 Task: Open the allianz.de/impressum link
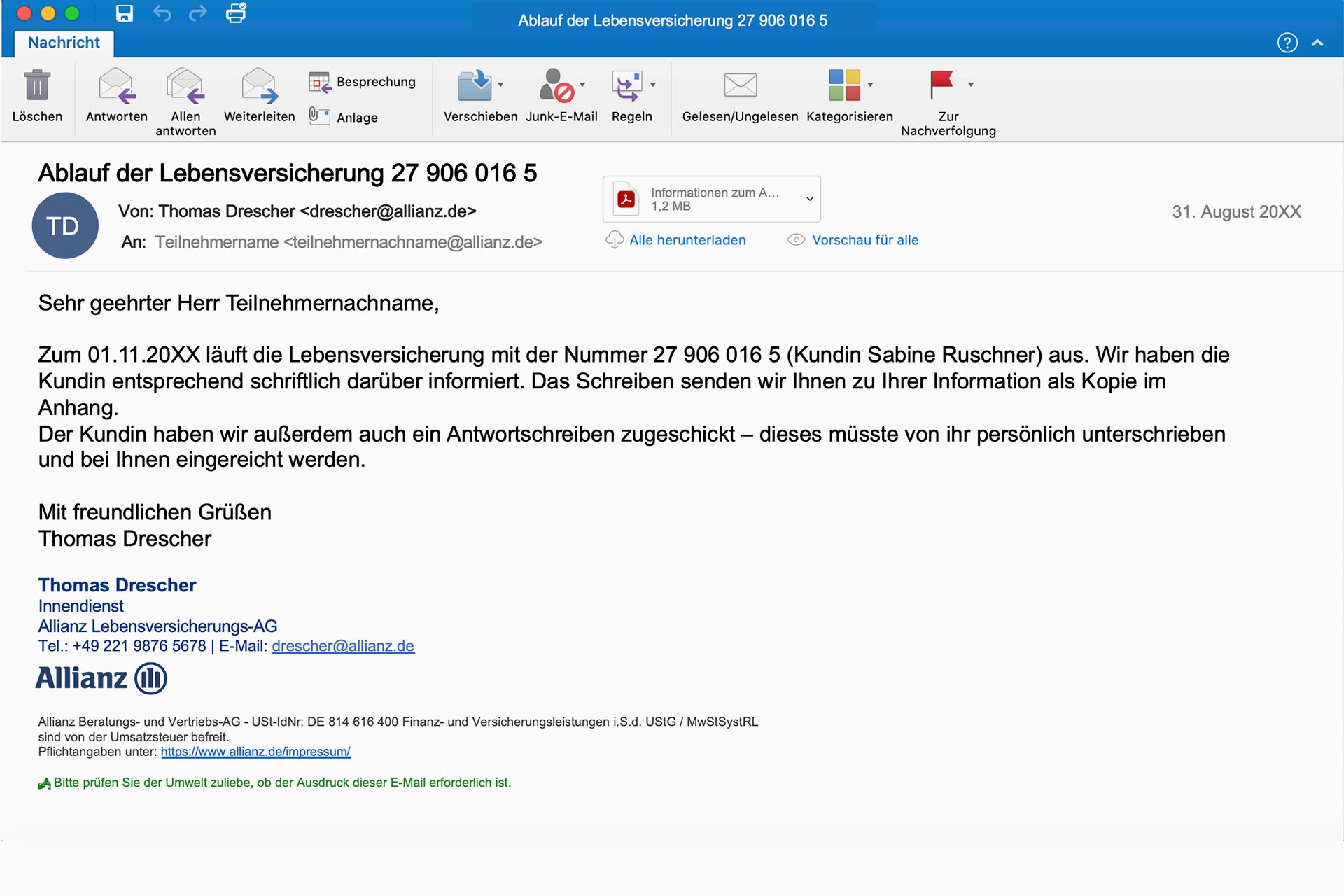pos(255,752)
